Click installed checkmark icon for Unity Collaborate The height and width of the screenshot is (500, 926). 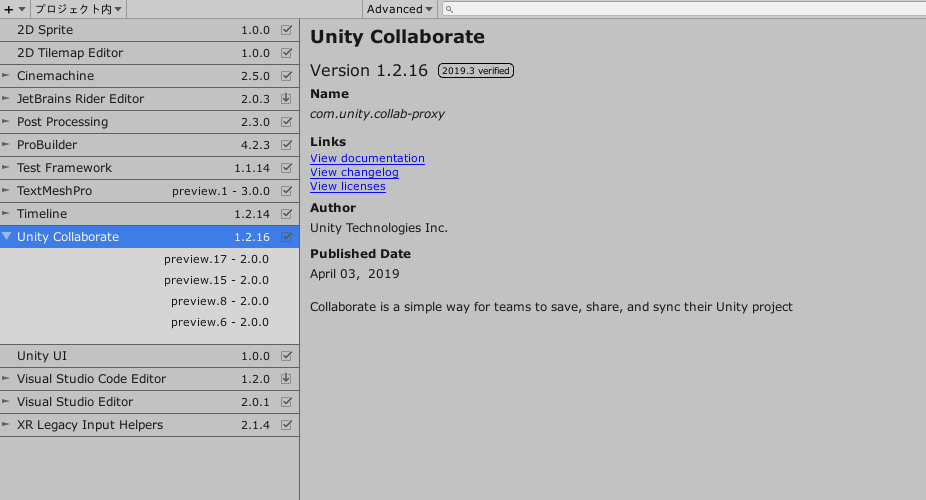pos(286,237)
